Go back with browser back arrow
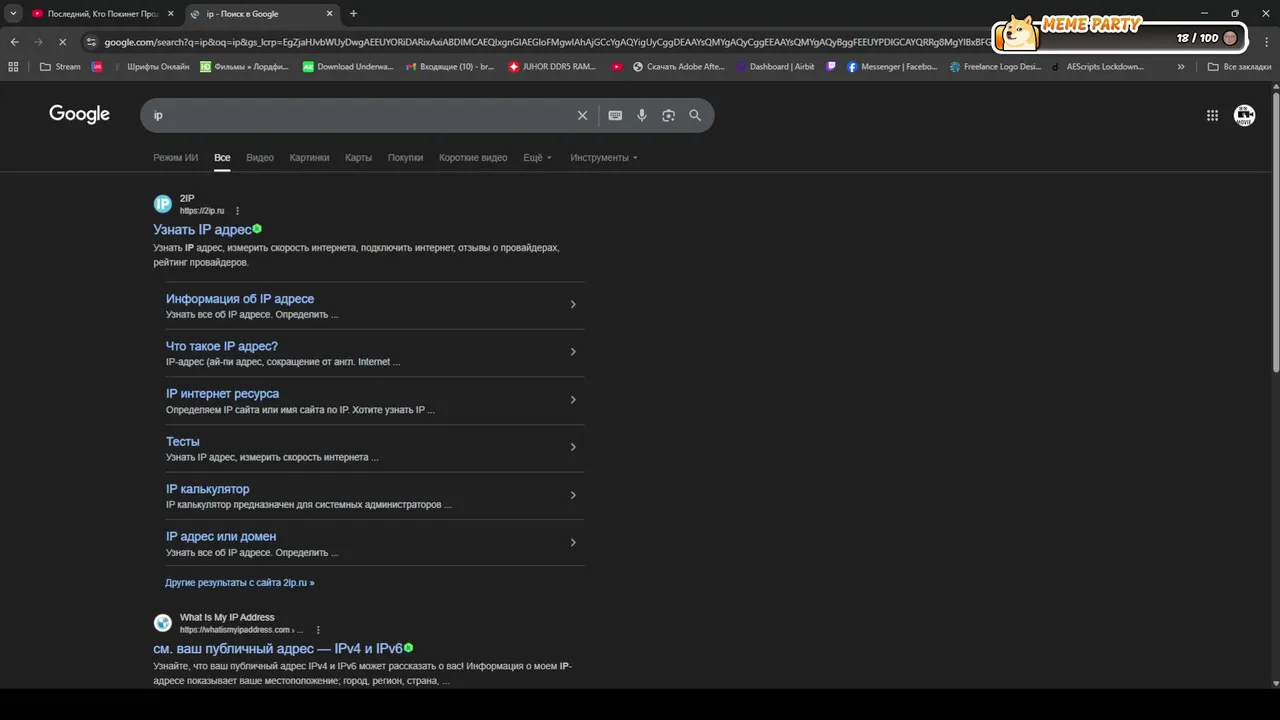This screenshot has height=720, width=1280. coord(14,42)
